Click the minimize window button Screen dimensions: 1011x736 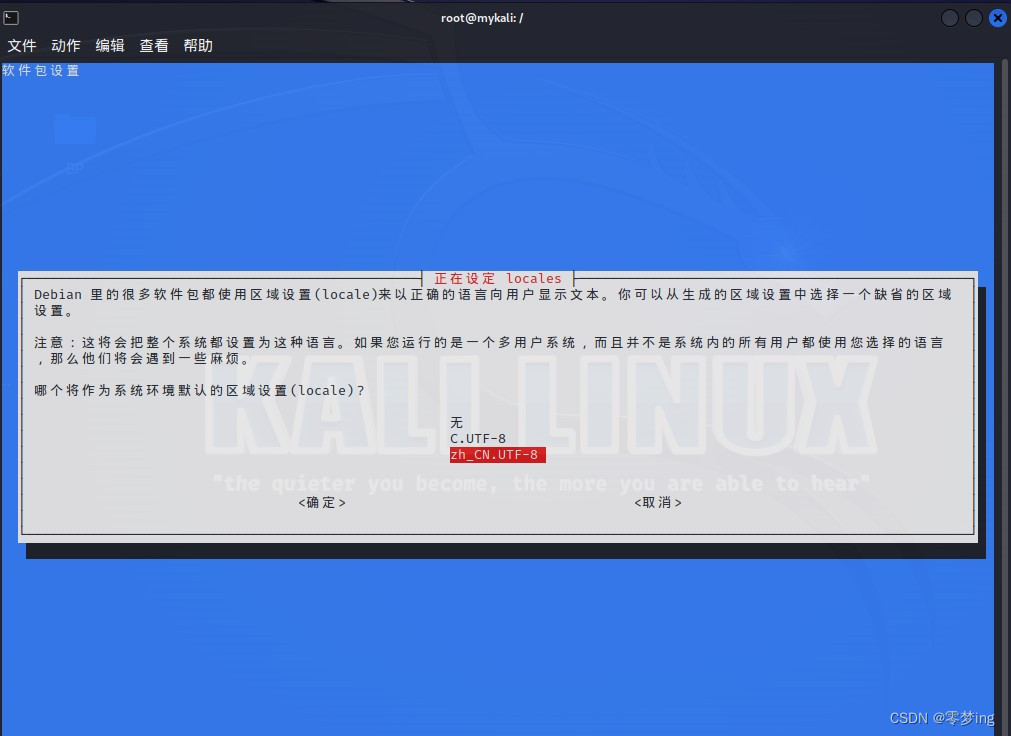950,18
